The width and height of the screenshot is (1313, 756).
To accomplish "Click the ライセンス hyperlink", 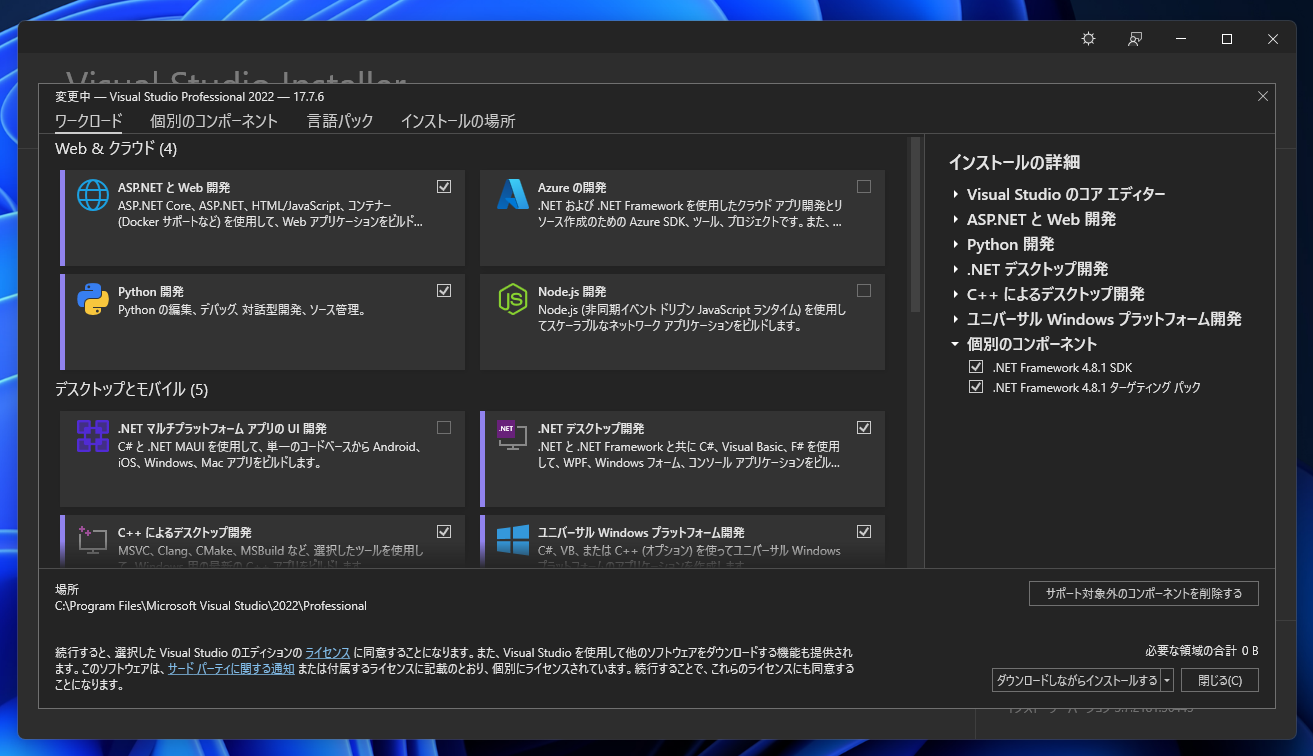I will (326, 652).
